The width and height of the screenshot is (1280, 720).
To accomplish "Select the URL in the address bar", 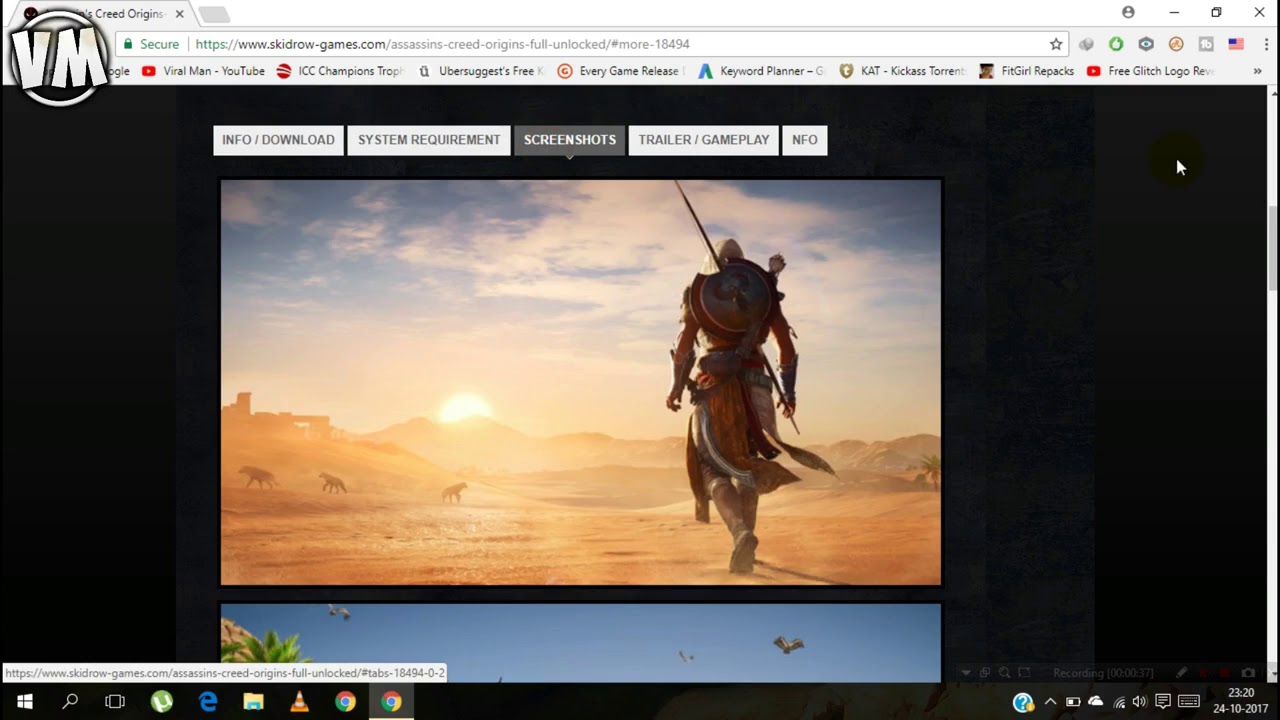I will (442, 44).
